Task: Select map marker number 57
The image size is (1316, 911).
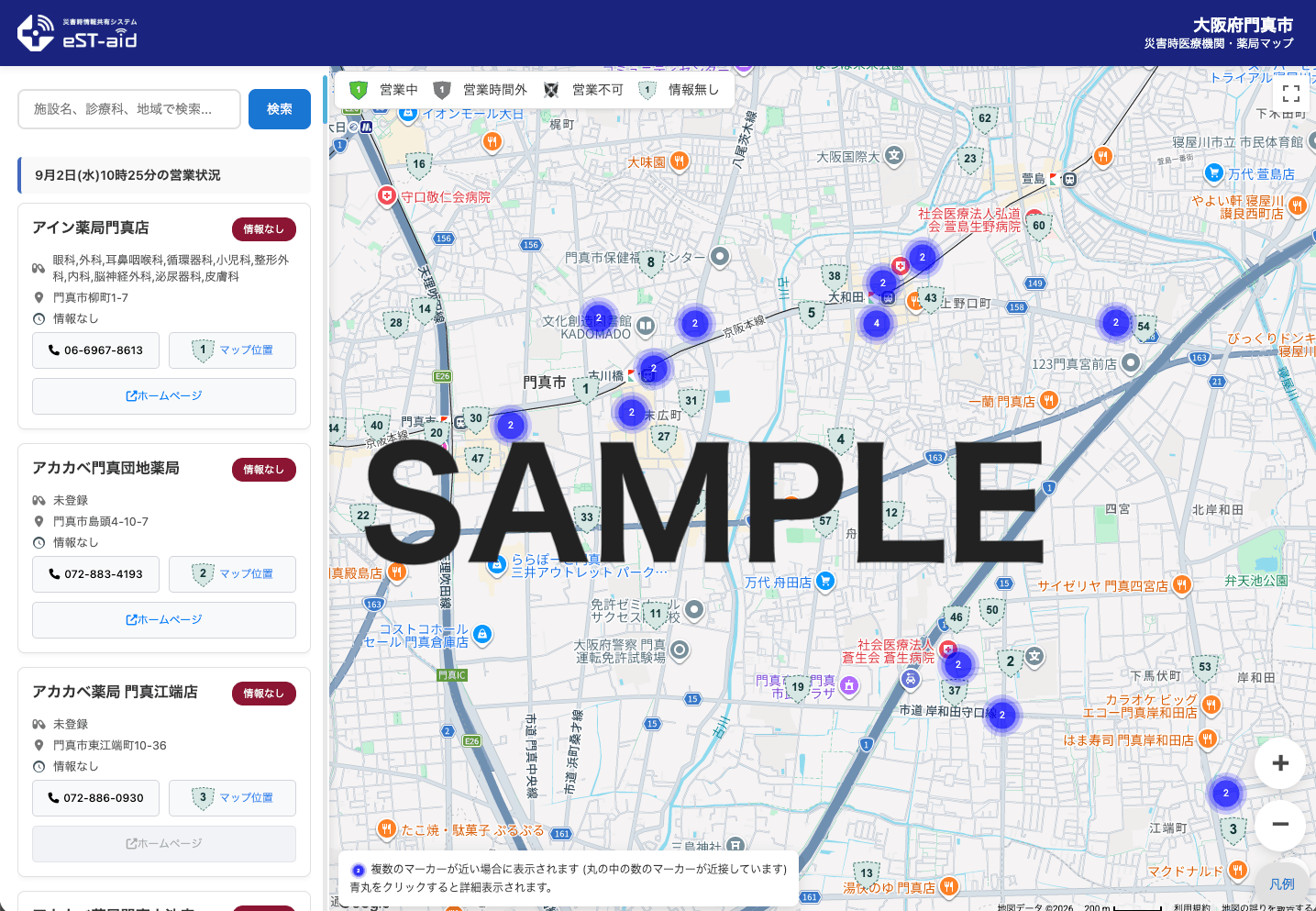Action: click(x=825, y=522)
